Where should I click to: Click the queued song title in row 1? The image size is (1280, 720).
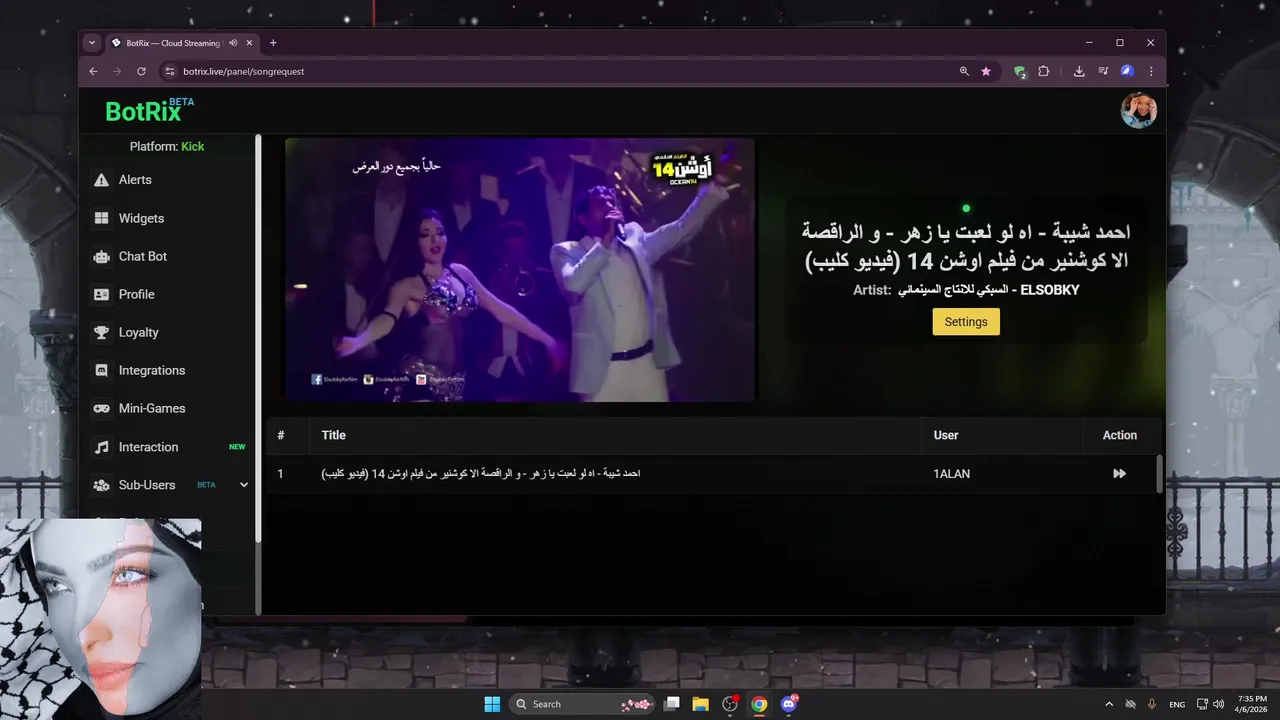click(x=481, y=474)
